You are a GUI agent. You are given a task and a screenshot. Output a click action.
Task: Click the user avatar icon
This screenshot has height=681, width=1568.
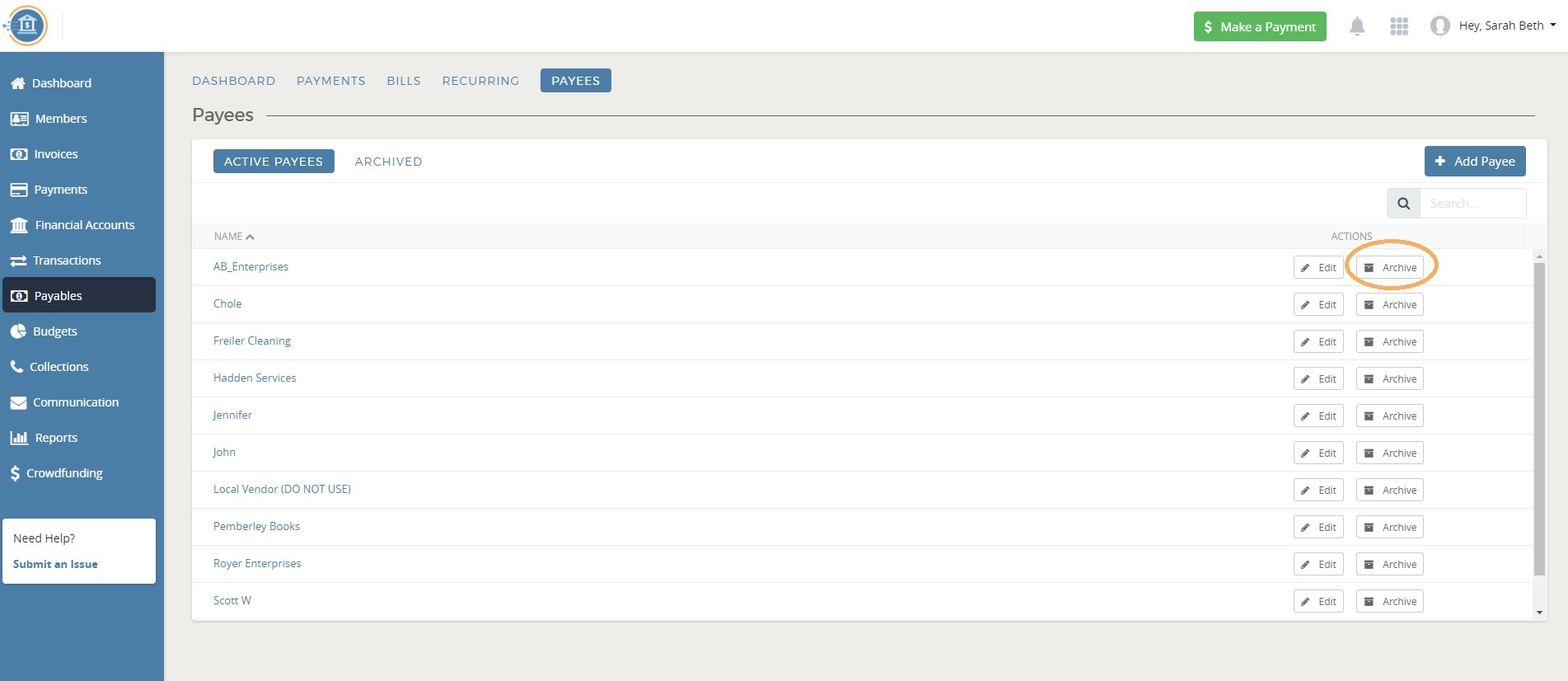pyautogui.click(x=1439, y=26)
